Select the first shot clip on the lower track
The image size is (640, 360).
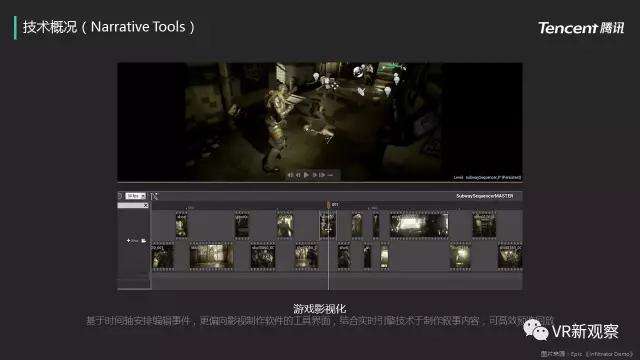click(162, 257)
